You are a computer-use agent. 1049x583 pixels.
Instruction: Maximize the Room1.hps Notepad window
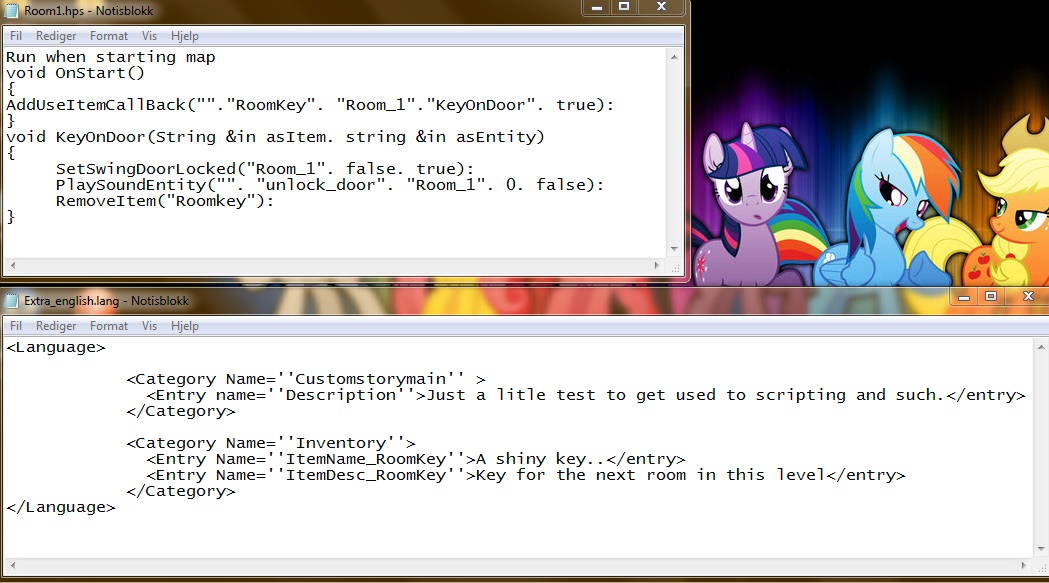coord(624,7)
